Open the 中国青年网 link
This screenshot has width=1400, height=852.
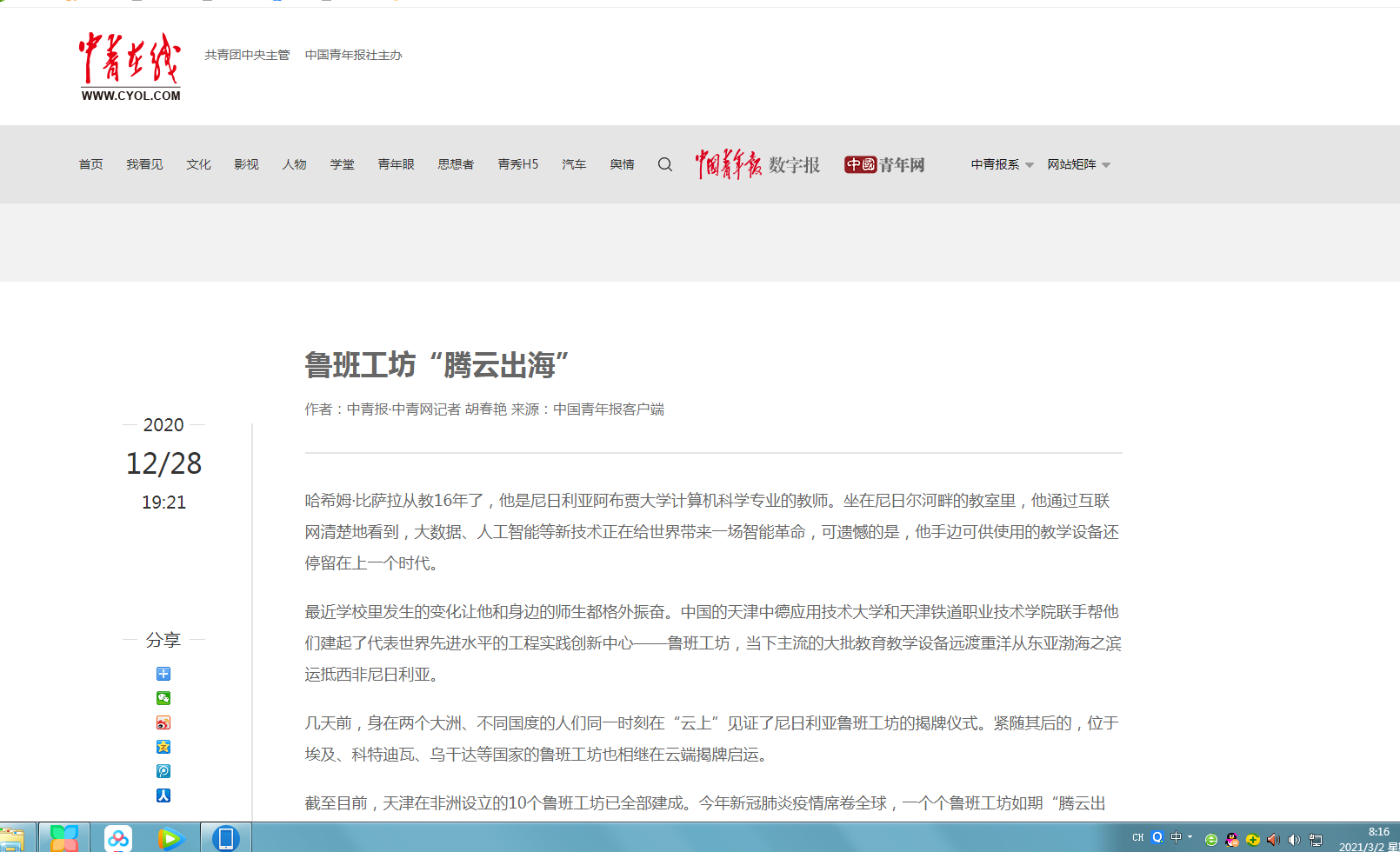click(x=884, y=164)
